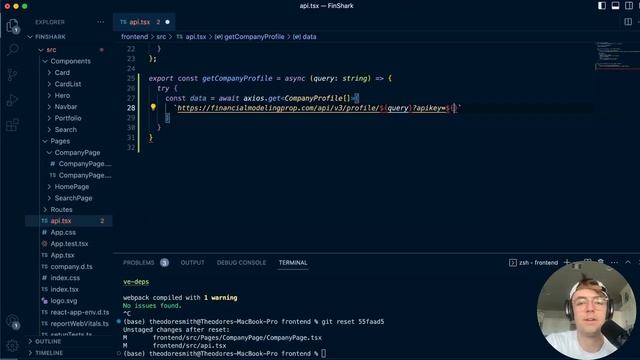Viewport: 640px width, 360px height.
Task: Open the Explorer view in activity bar
Action: (13, 26)
